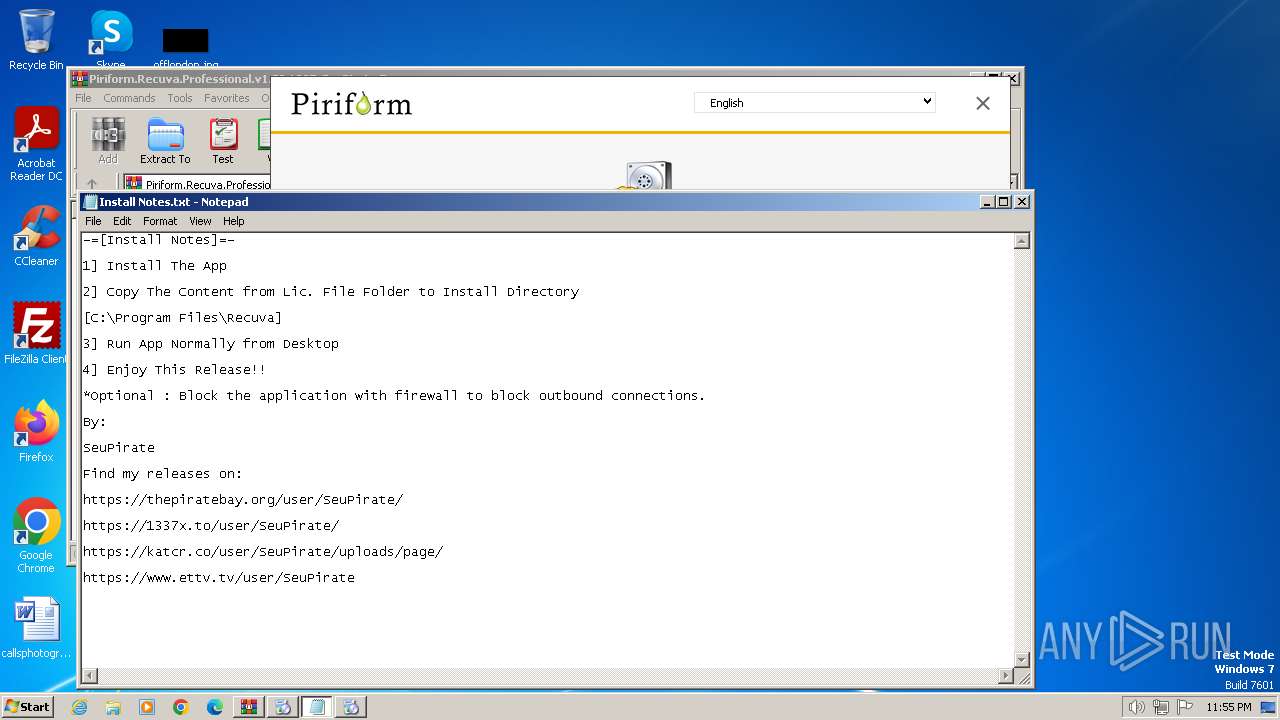Click the line '1] Install The App'
Image resolution: width=1280 pixels, height=720 pixels.
155,266
